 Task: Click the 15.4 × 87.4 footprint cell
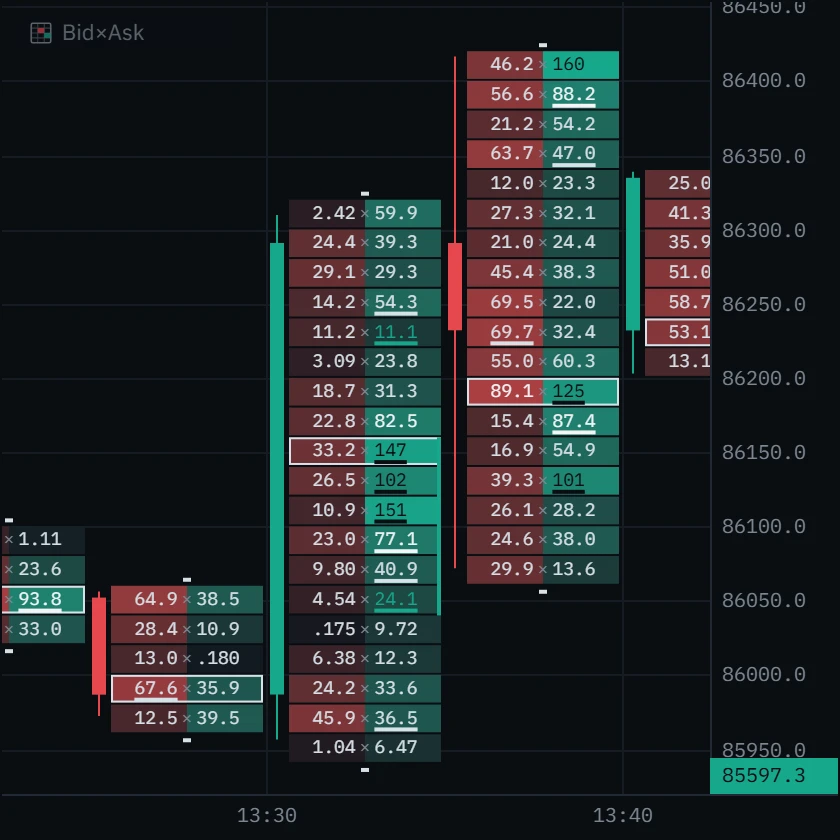[543, 421]
